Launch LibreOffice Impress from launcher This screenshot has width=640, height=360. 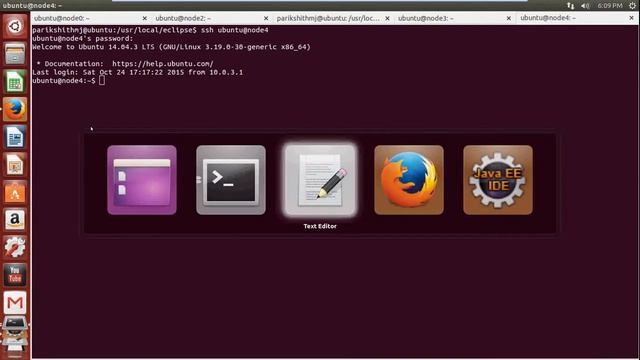(x=15, y=164)
